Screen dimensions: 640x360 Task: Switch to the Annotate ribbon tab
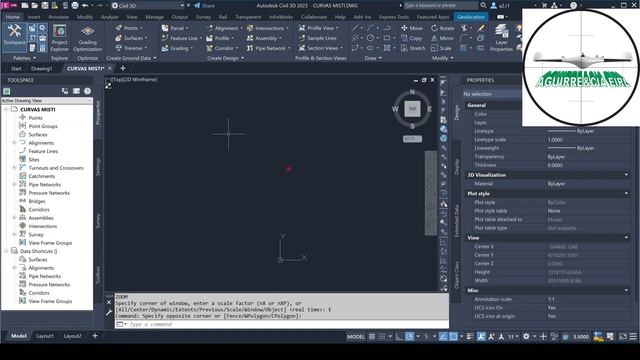pyautogui.click(x=58, y=17)
